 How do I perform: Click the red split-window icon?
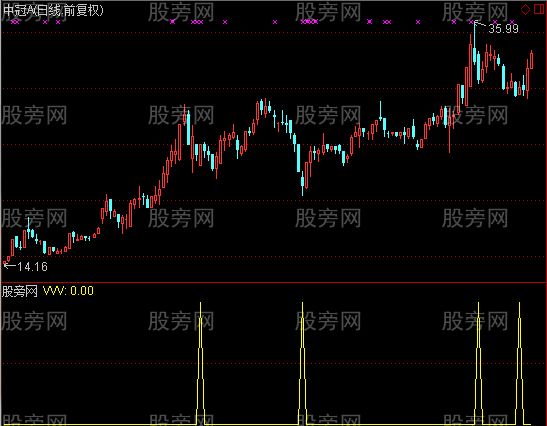(x=539, y=9)
